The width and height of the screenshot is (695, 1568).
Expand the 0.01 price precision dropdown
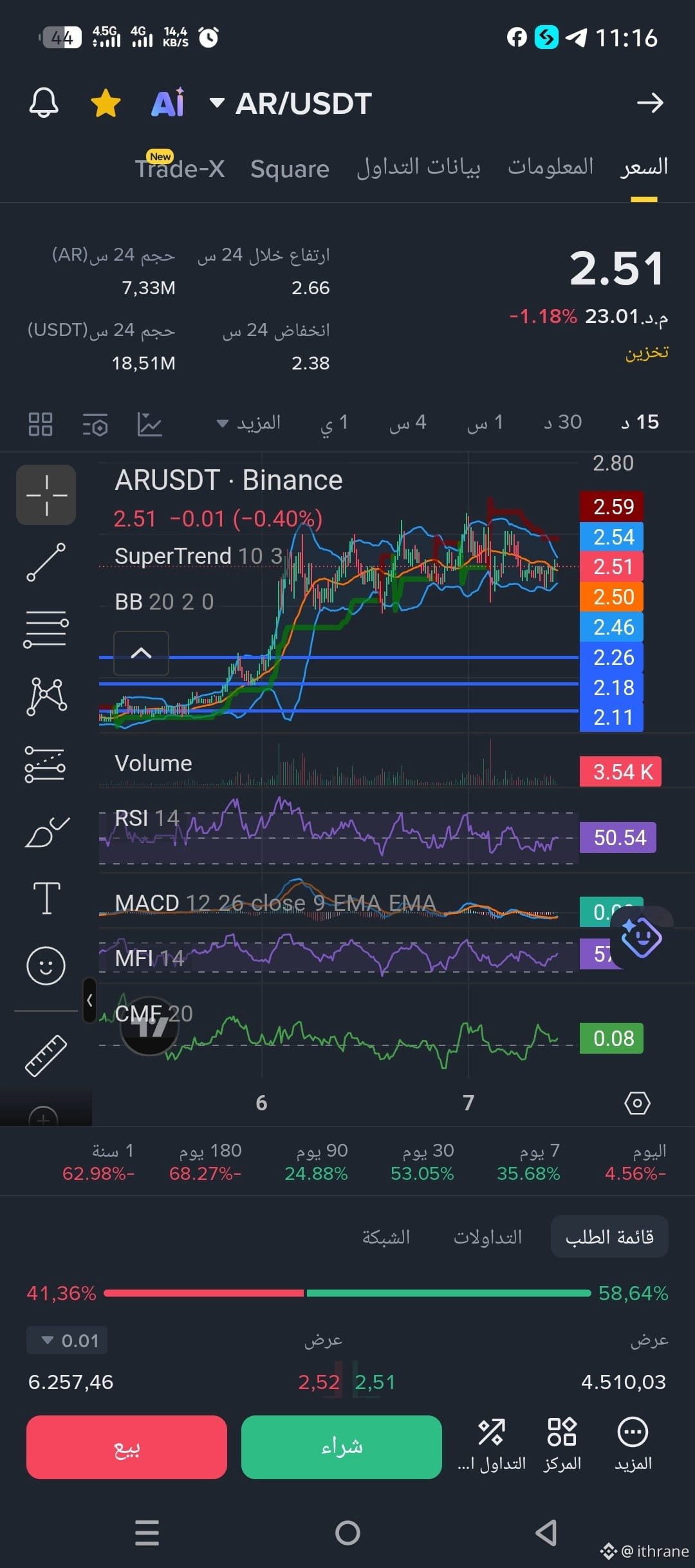[67, 1341]
